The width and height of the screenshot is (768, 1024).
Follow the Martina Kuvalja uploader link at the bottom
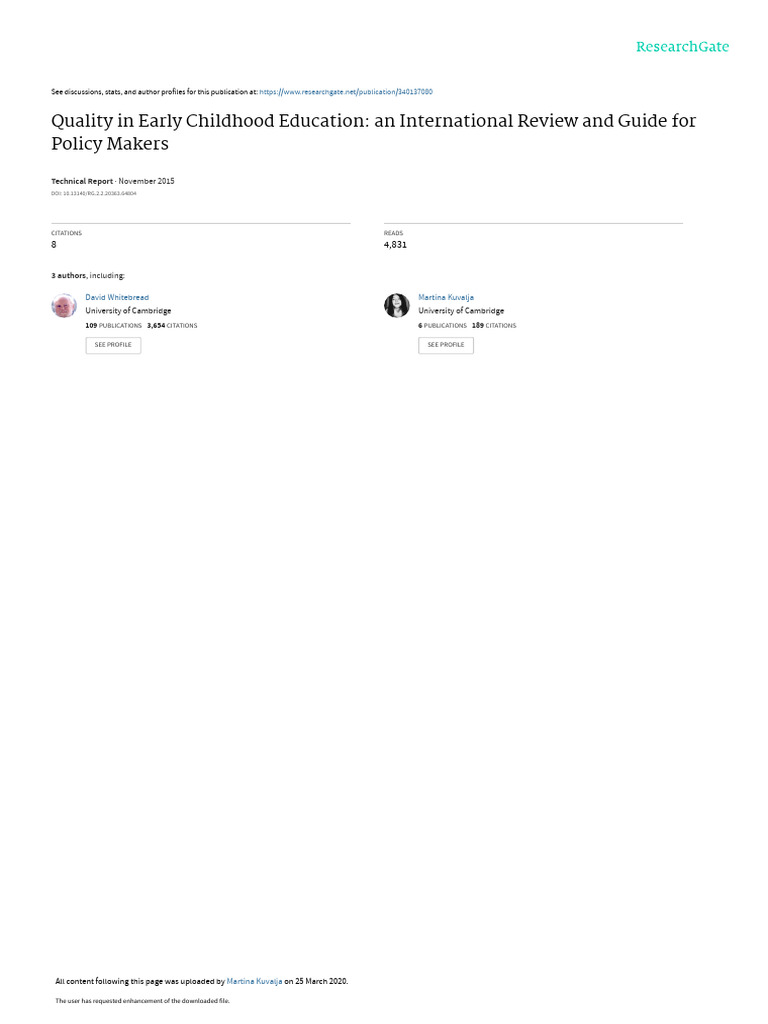point(255,981)
